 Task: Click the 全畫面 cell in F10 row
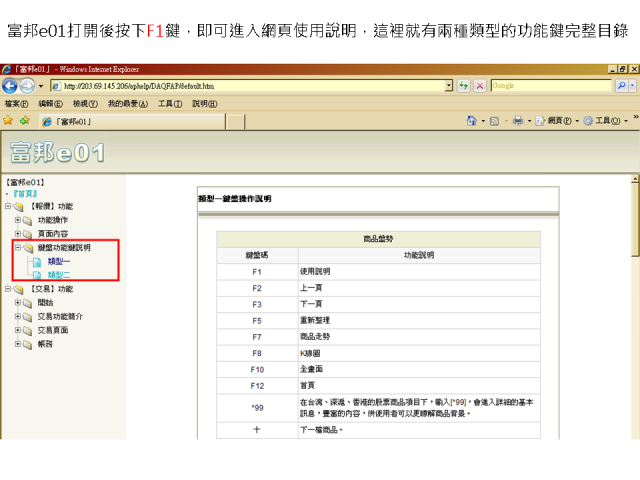pos(419,369)
